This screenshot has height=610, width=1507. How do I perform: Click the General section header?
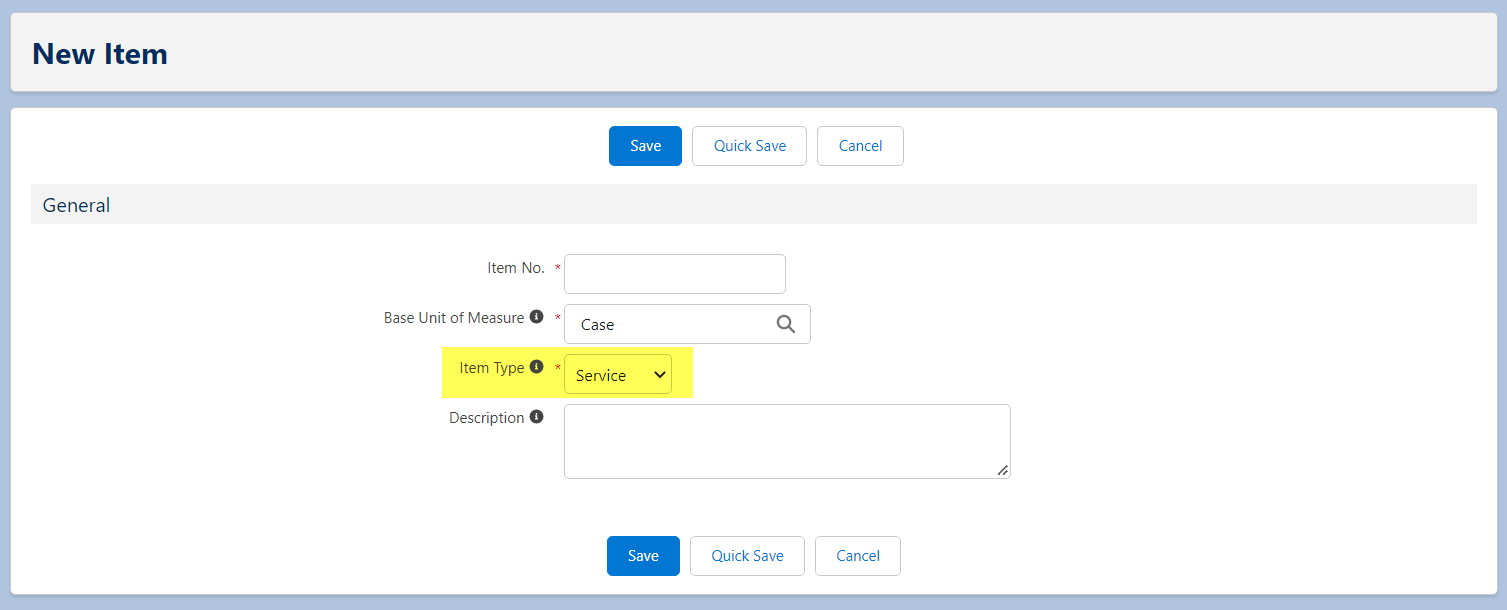pyautogui.click(x=753, y=204)
